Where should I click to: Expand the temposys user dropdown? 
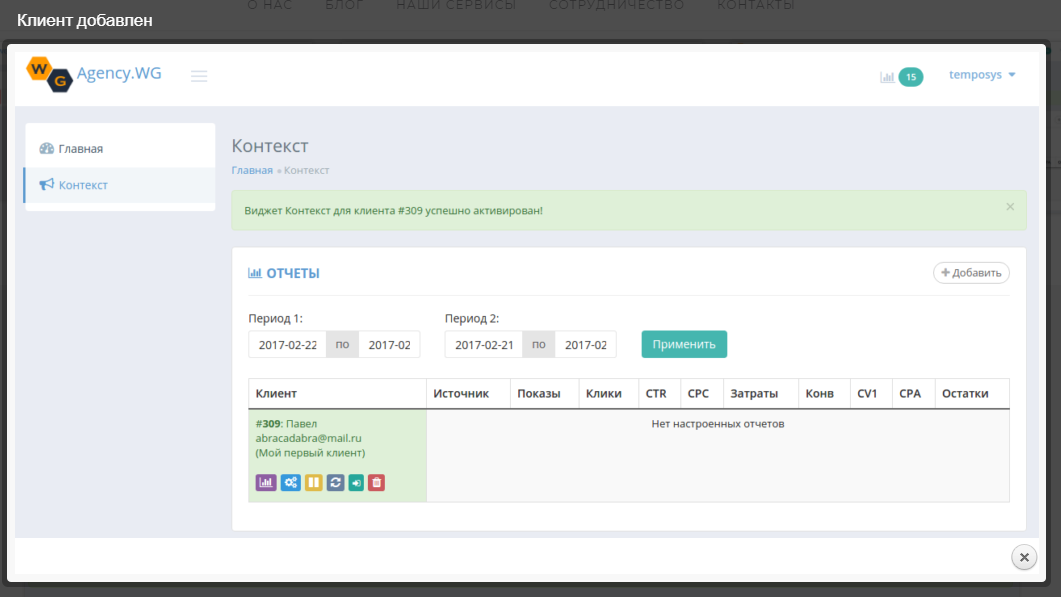click(982, 74)
